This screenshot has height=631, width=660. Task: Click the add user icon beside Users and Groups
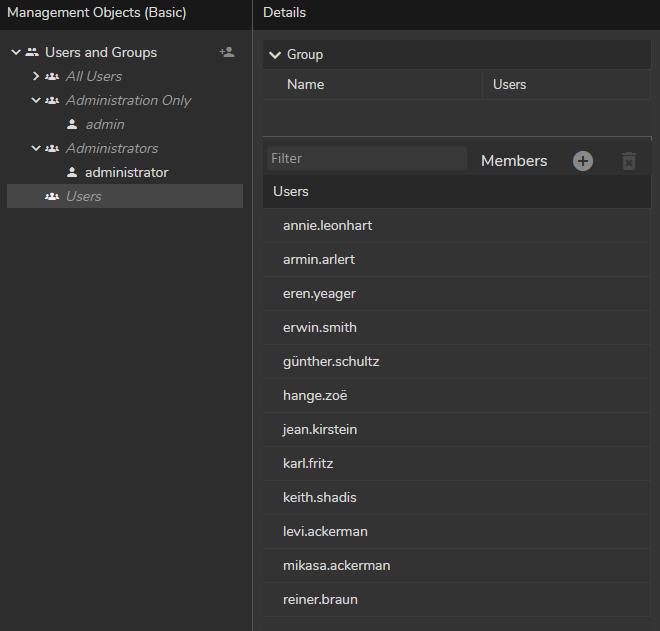(x=227, y=52)
